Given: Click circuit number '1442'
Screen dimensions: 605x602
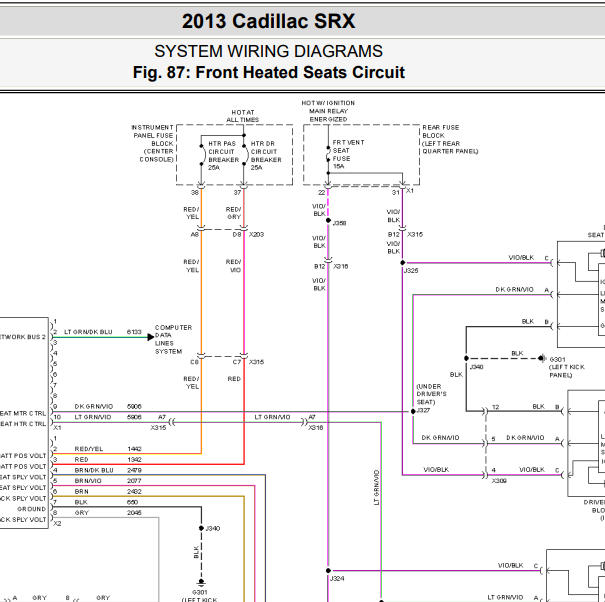Looking at the screenshot, I should (134, 449).
